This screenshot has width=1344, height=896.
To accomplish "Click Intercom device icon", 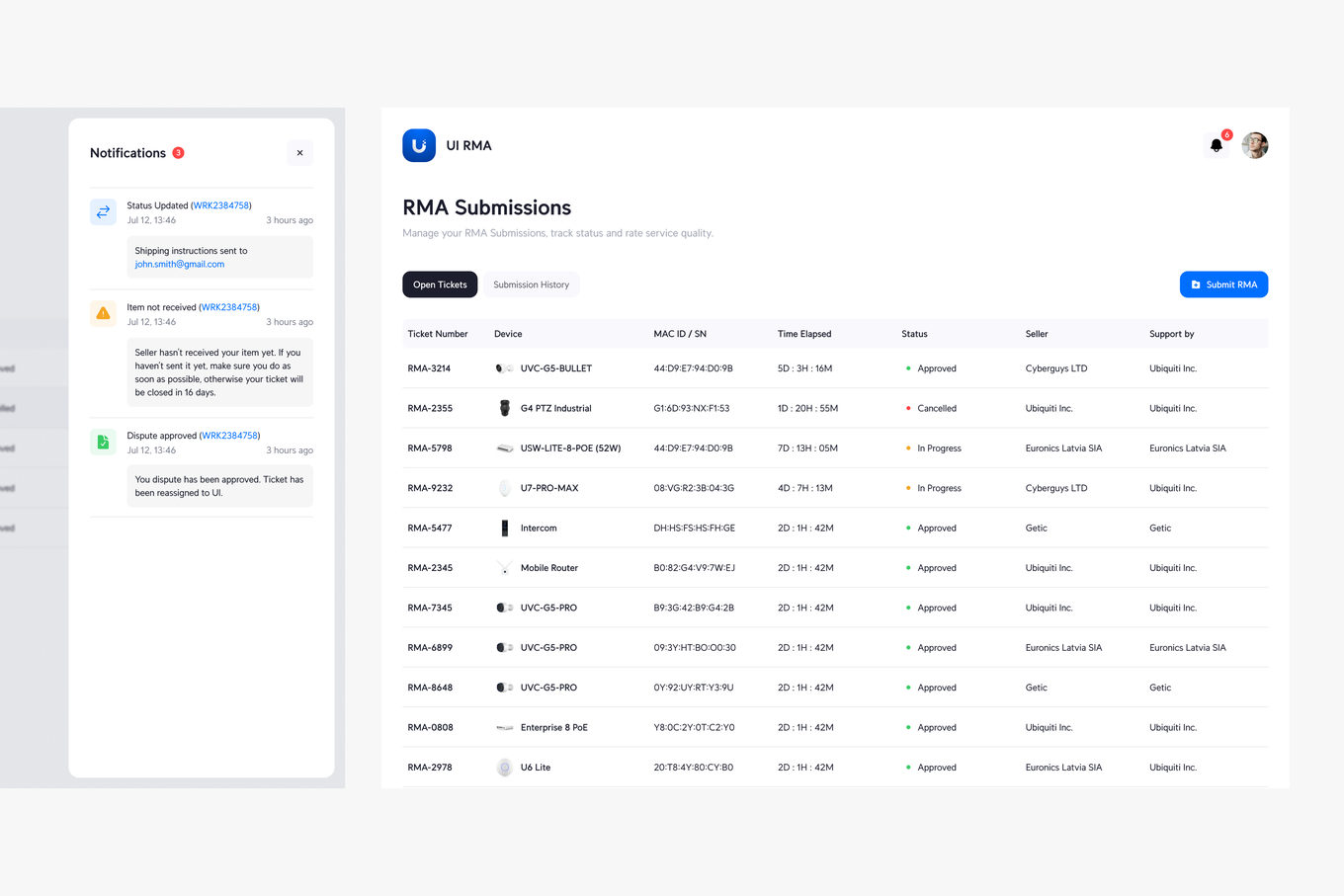I will [x=504, y=529].
